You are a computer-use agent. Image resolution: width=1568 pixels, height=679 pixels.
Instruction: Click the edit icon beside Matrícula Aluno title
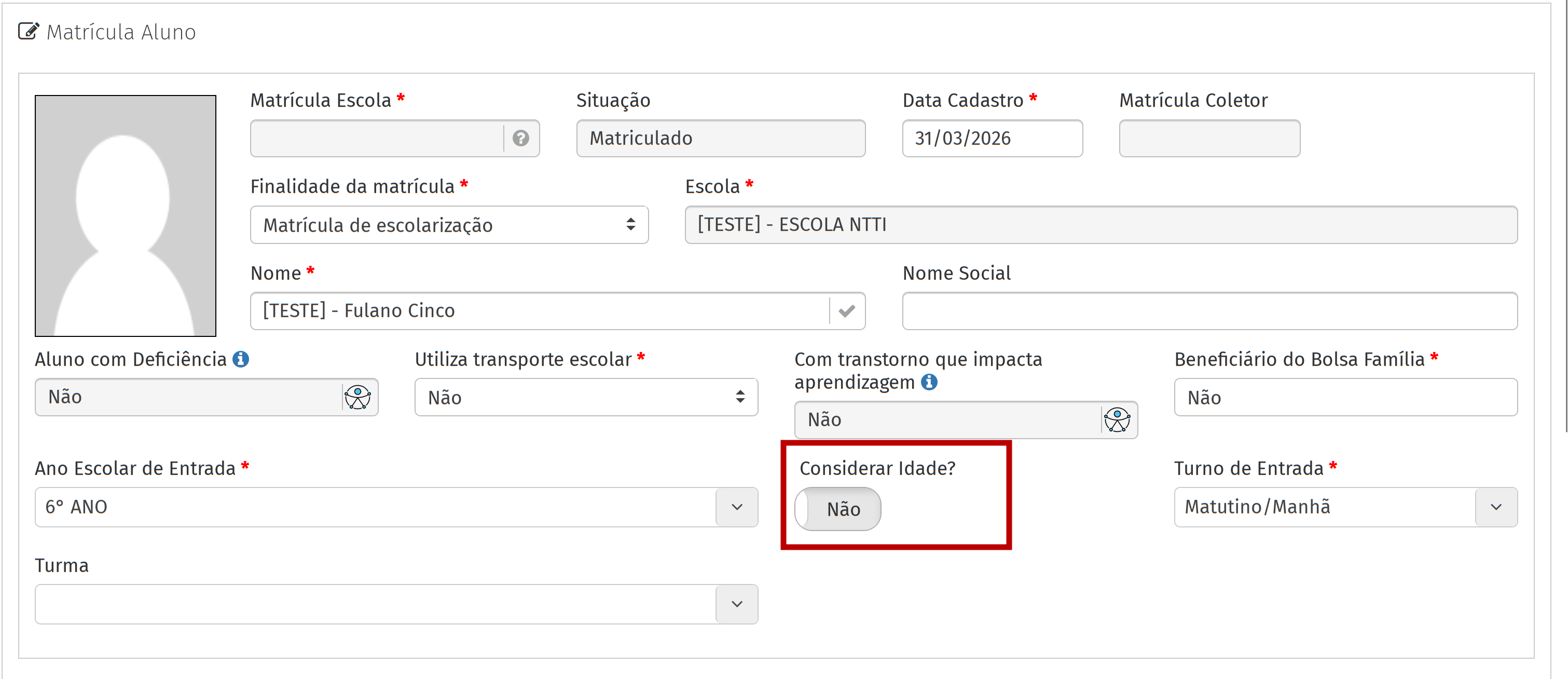pos(29,31)
